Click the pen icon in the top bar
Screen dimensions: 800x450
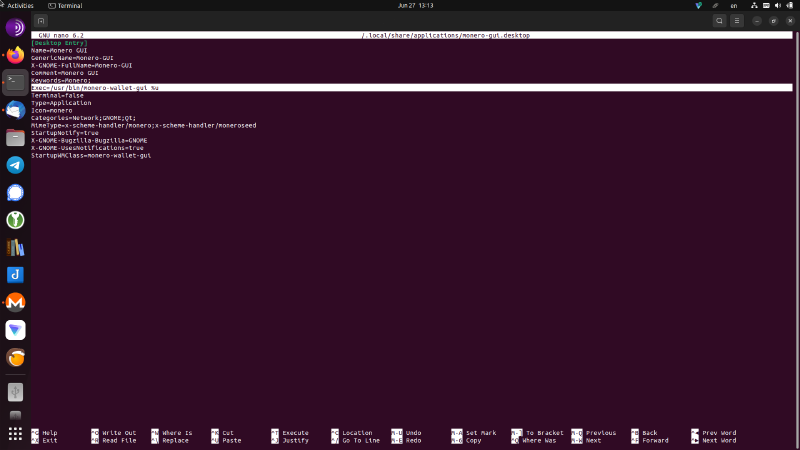(715, 6)
